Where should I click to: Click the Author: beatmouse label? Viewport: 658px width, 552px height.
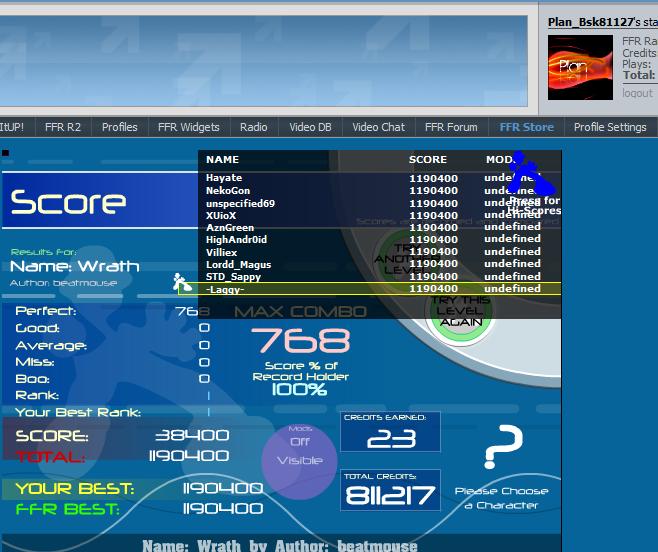[63, 283]
